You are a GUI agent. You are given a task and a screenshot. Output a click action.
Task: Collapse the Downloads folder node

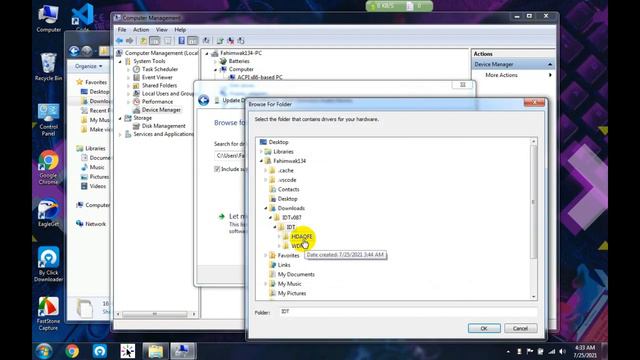266,208
